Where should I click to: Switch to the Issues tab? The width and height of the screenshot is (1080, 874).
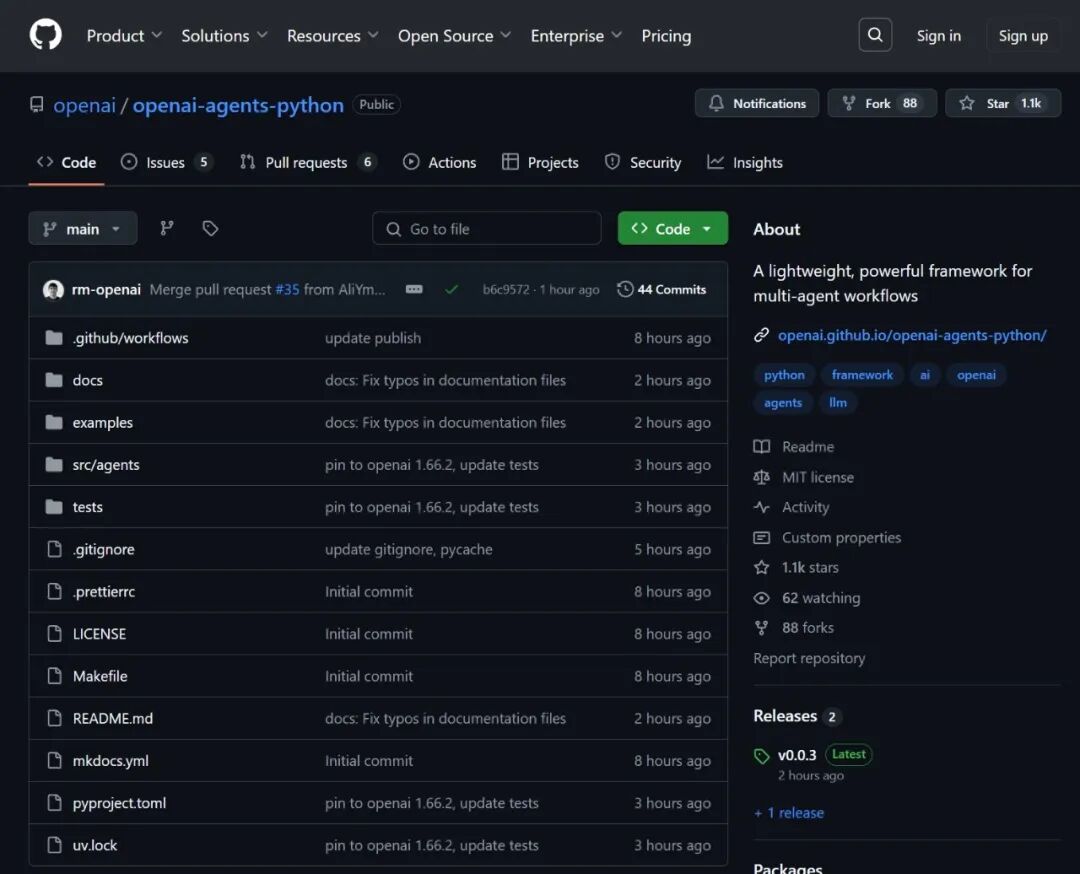[166, 163]
